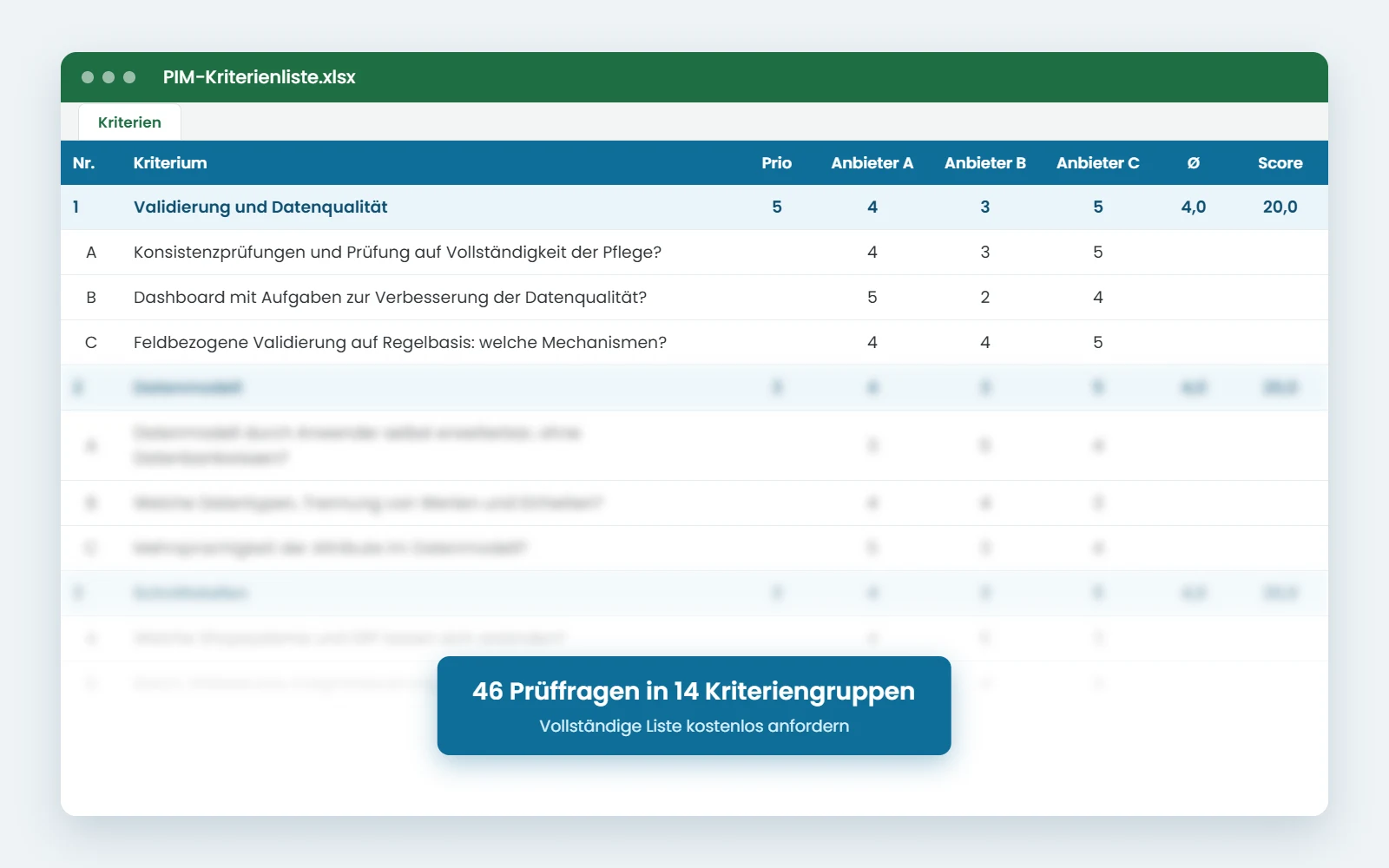
Task: Switch to the Kriterien sheet tab
Action: tap(129, 122)
